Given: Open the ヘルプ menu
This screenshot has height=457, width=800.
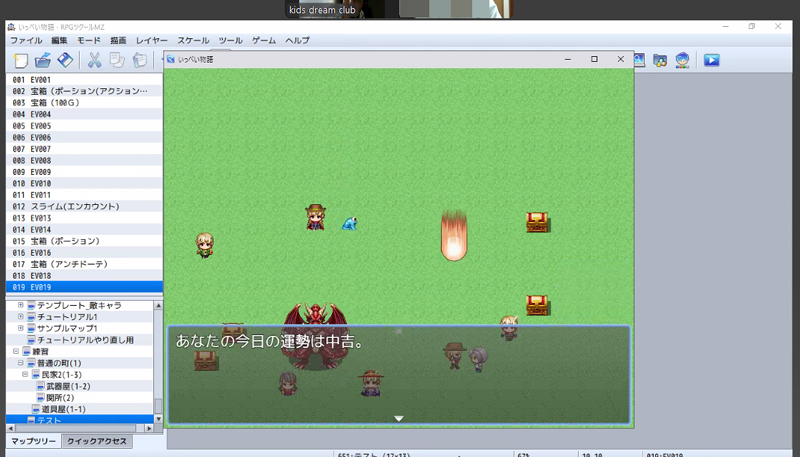Looking at the screenshot, I should tap(297, 40).
